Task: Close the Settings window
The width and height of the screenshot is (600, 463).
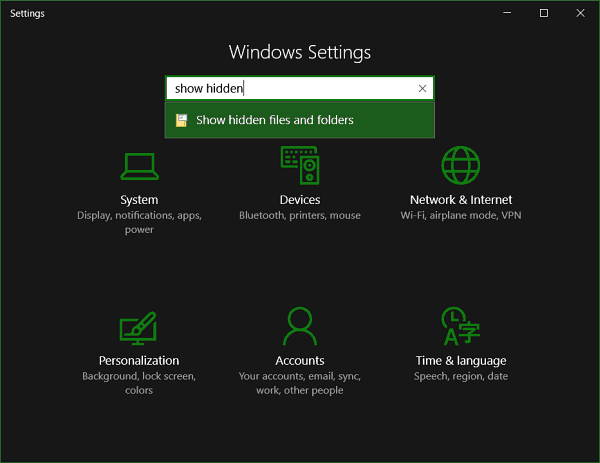Action: click(580, 13)
